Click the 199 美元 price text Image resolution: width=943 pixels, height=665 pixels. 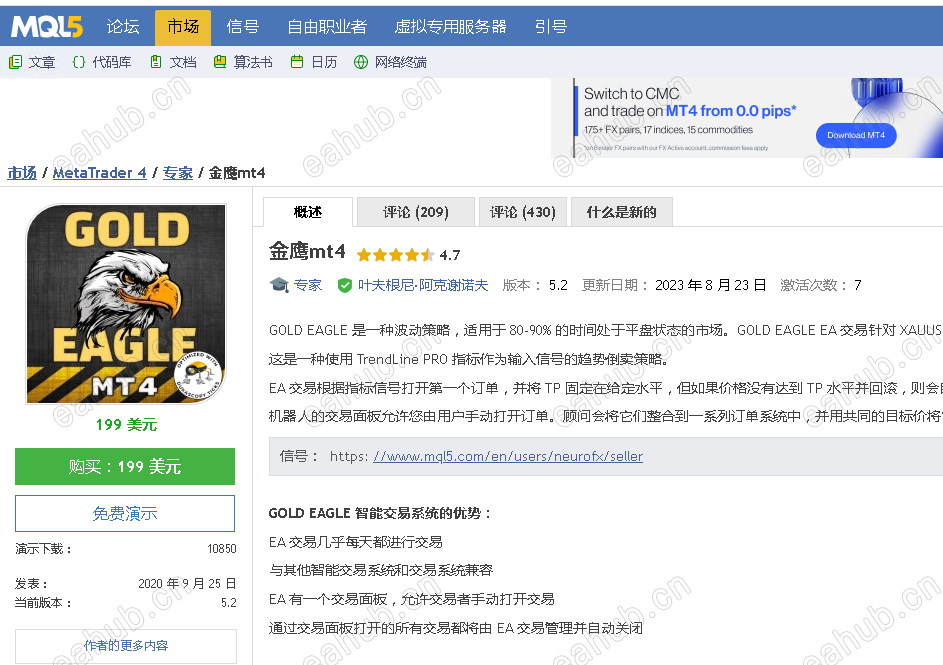coord(126,424)
